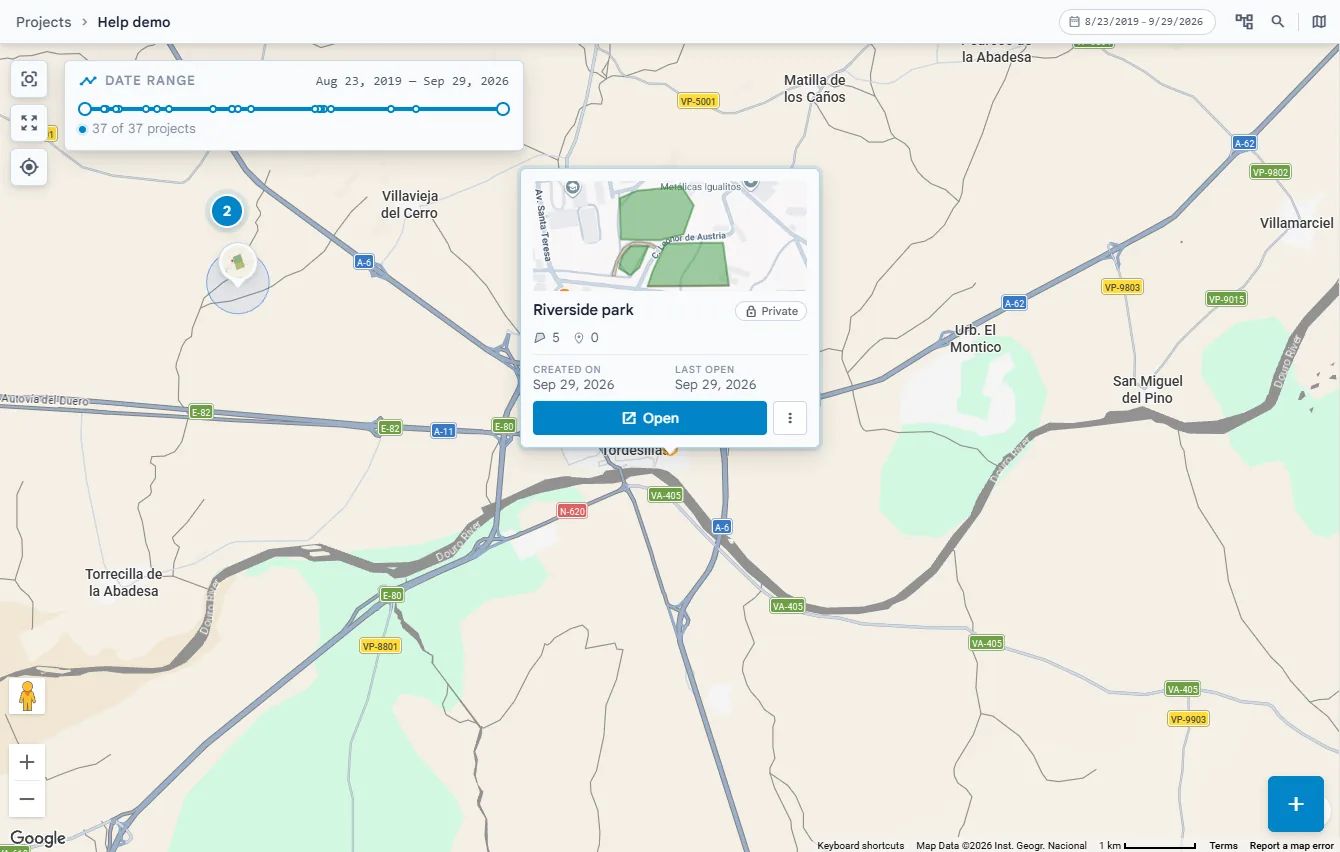This screenshot has width=1340, height=852.
Task: Click the VP-5001 road badge
Action: (x=698, y=101)
